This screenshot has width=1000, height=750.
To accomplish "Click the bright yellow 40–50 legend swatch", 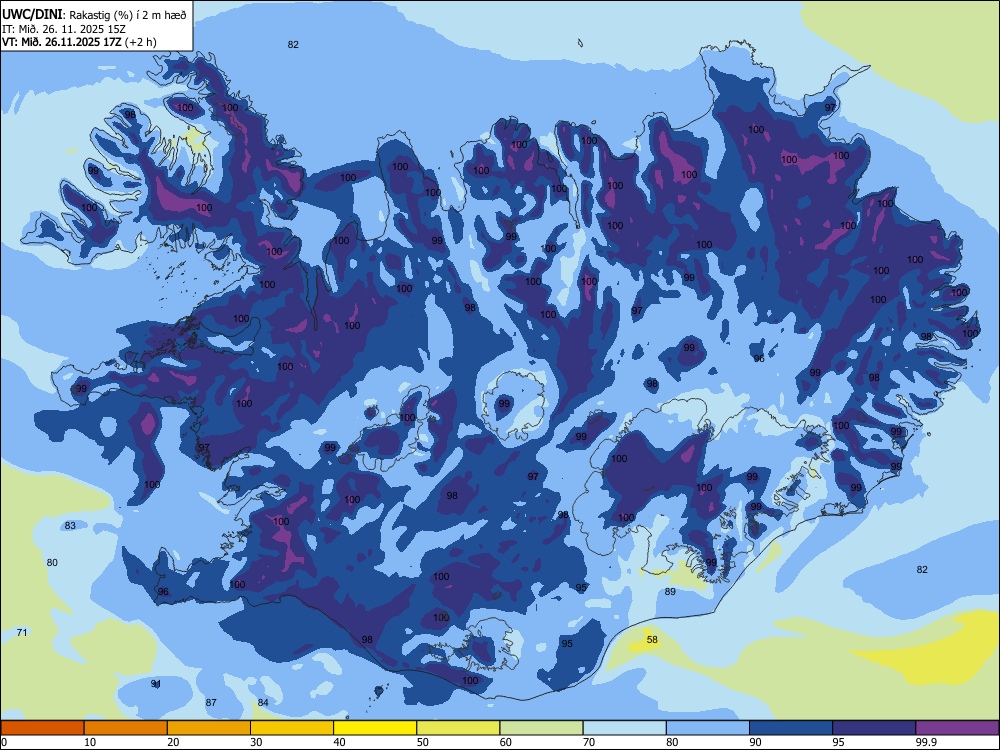I will click(x=375, y=728).
